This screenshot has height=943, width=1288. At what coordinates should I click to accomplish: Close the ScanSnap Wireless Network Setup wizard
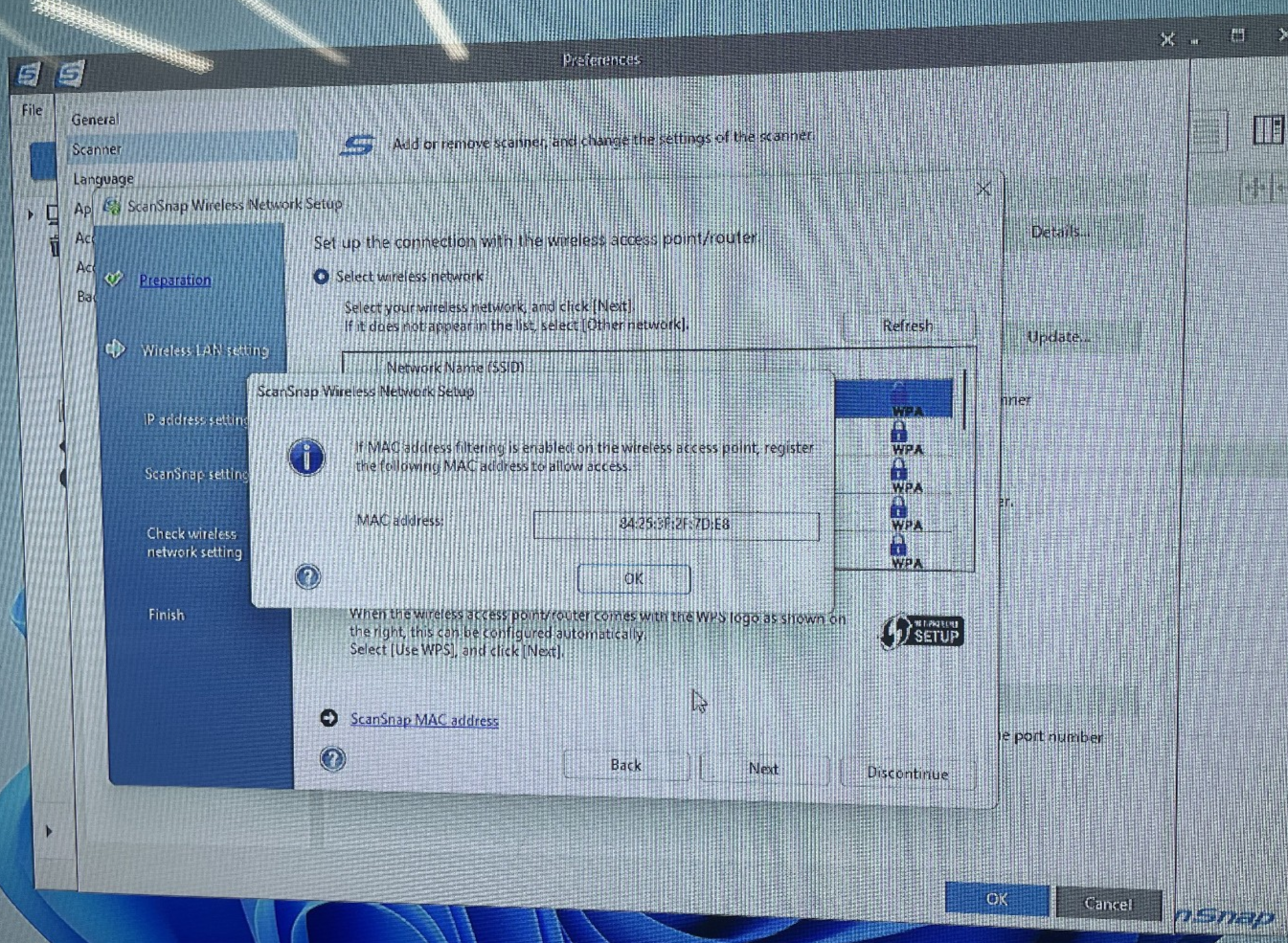[x=983, y=189]
